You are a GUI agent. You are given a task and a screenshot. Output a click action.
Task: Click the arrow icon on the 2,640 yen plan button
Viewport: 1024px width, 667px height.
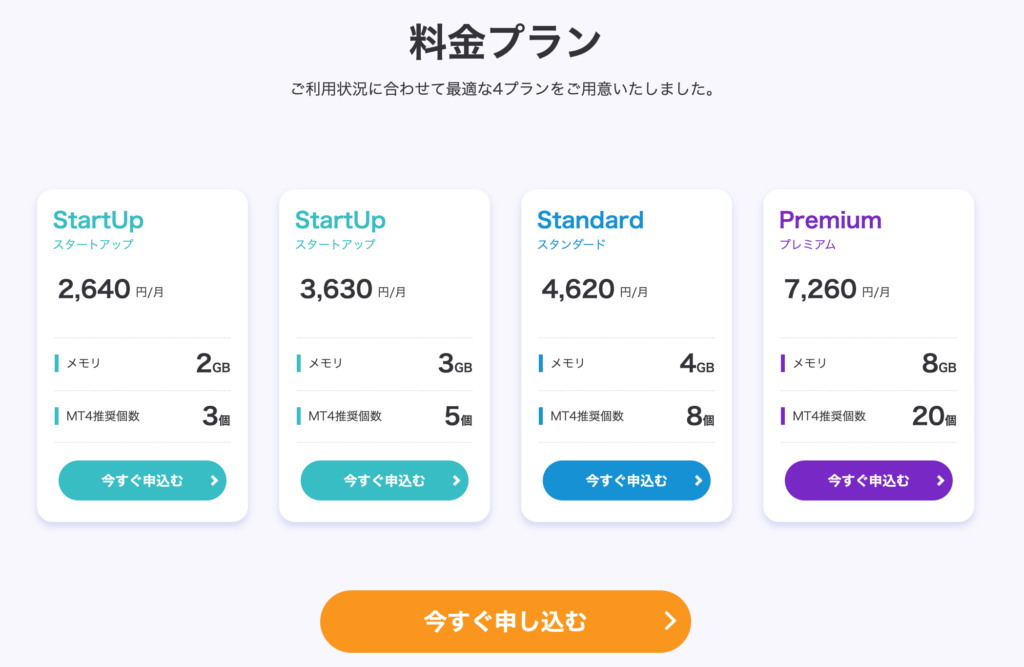(214, 481)
